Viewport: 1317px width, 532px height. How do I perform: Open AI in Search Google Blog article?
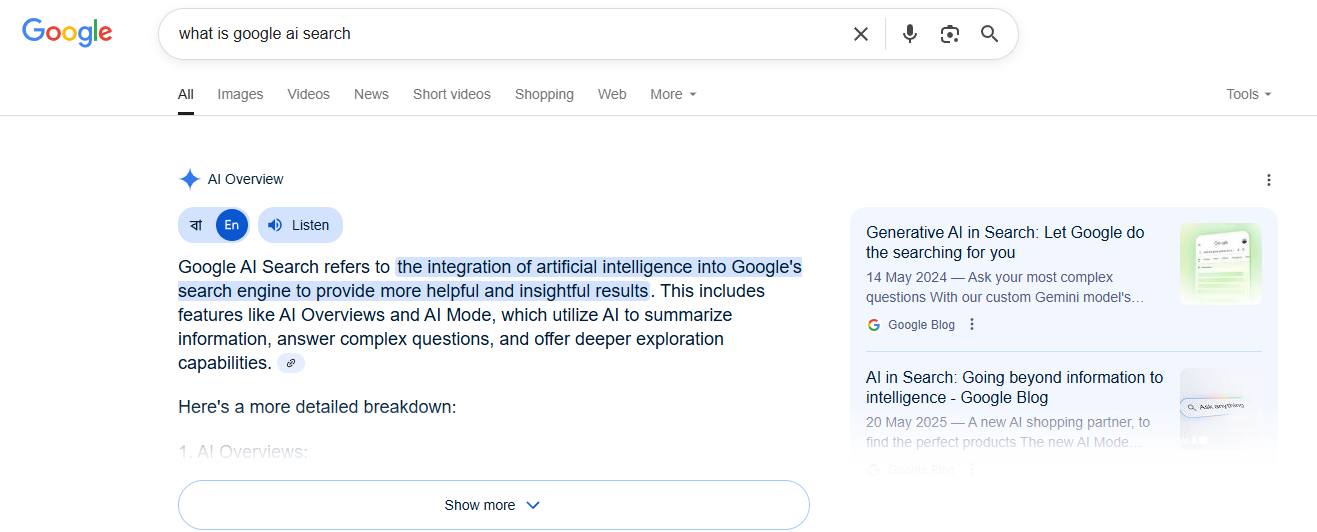[x=1014, y=387]
